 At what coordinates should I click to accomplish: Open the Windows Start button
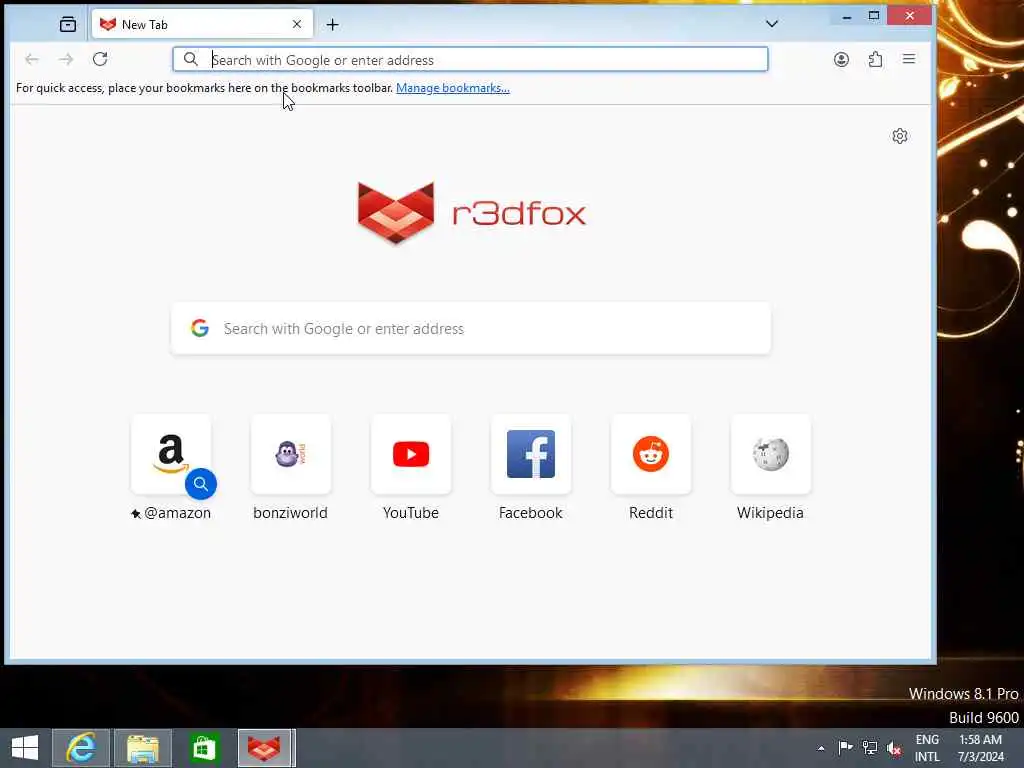click(x=25, y=748)
